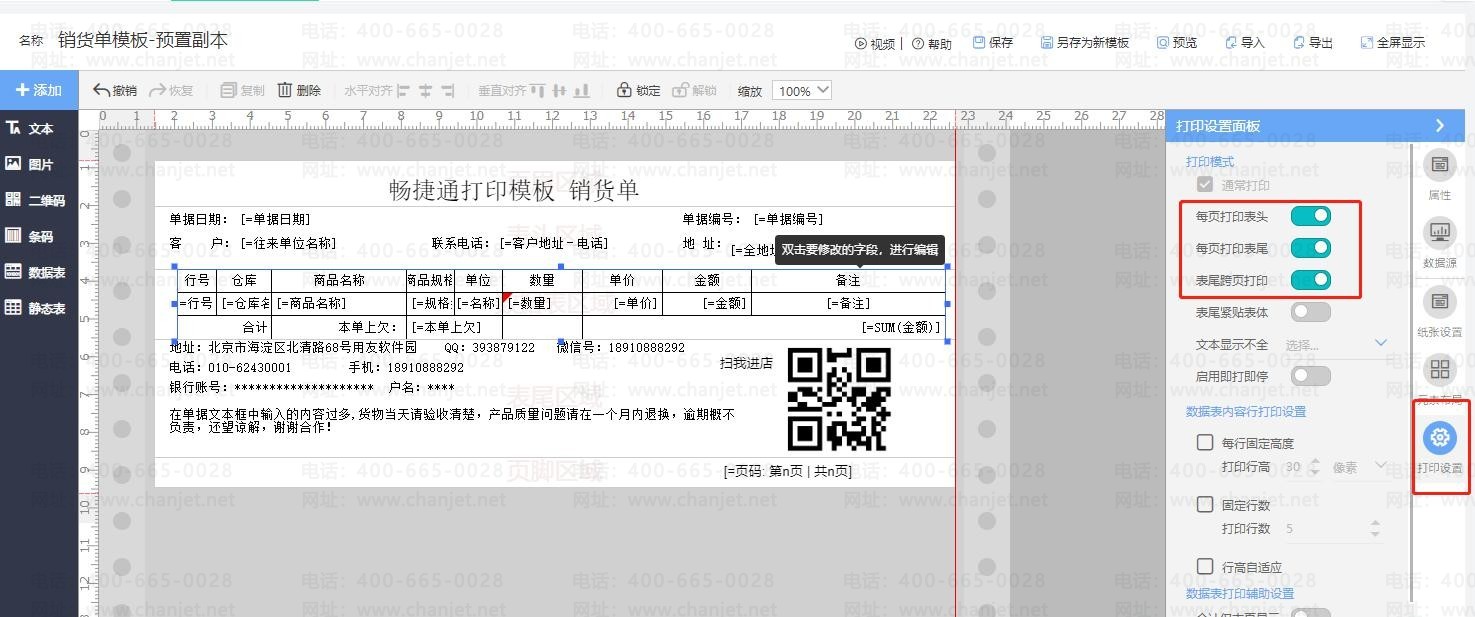
Task: Open the 帮助 help link
Action: pos(932,43)
